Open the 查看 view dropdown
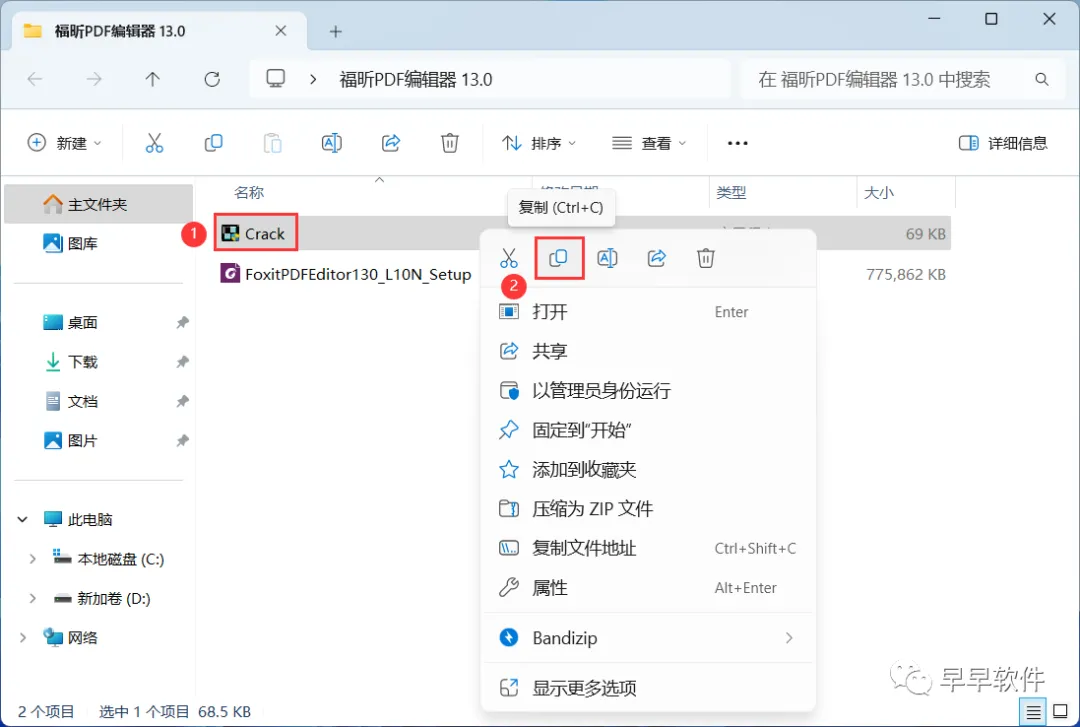Viewport: 1080px width, 727px height. coord(650,143)
